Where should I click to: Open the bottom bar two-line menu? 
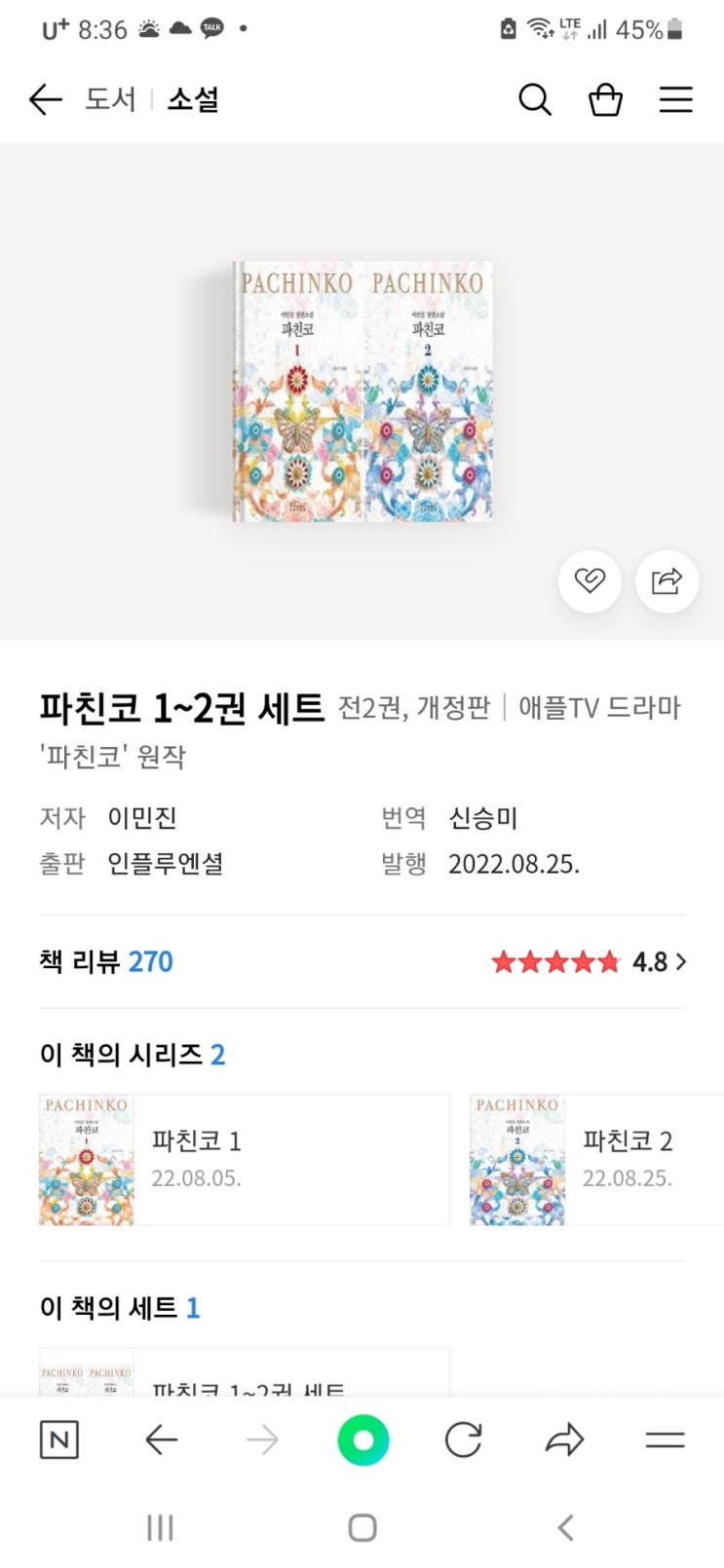point(666,1439)
